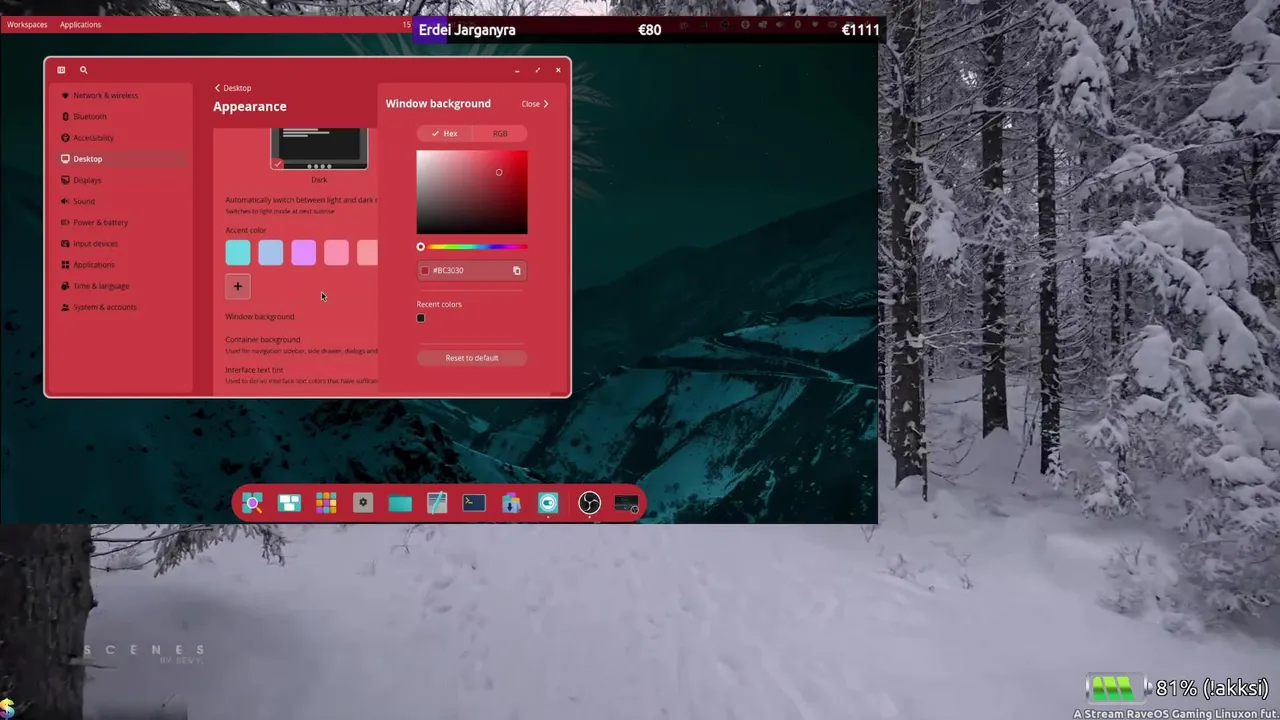Open the app library grid dock icon

(326, 503)
